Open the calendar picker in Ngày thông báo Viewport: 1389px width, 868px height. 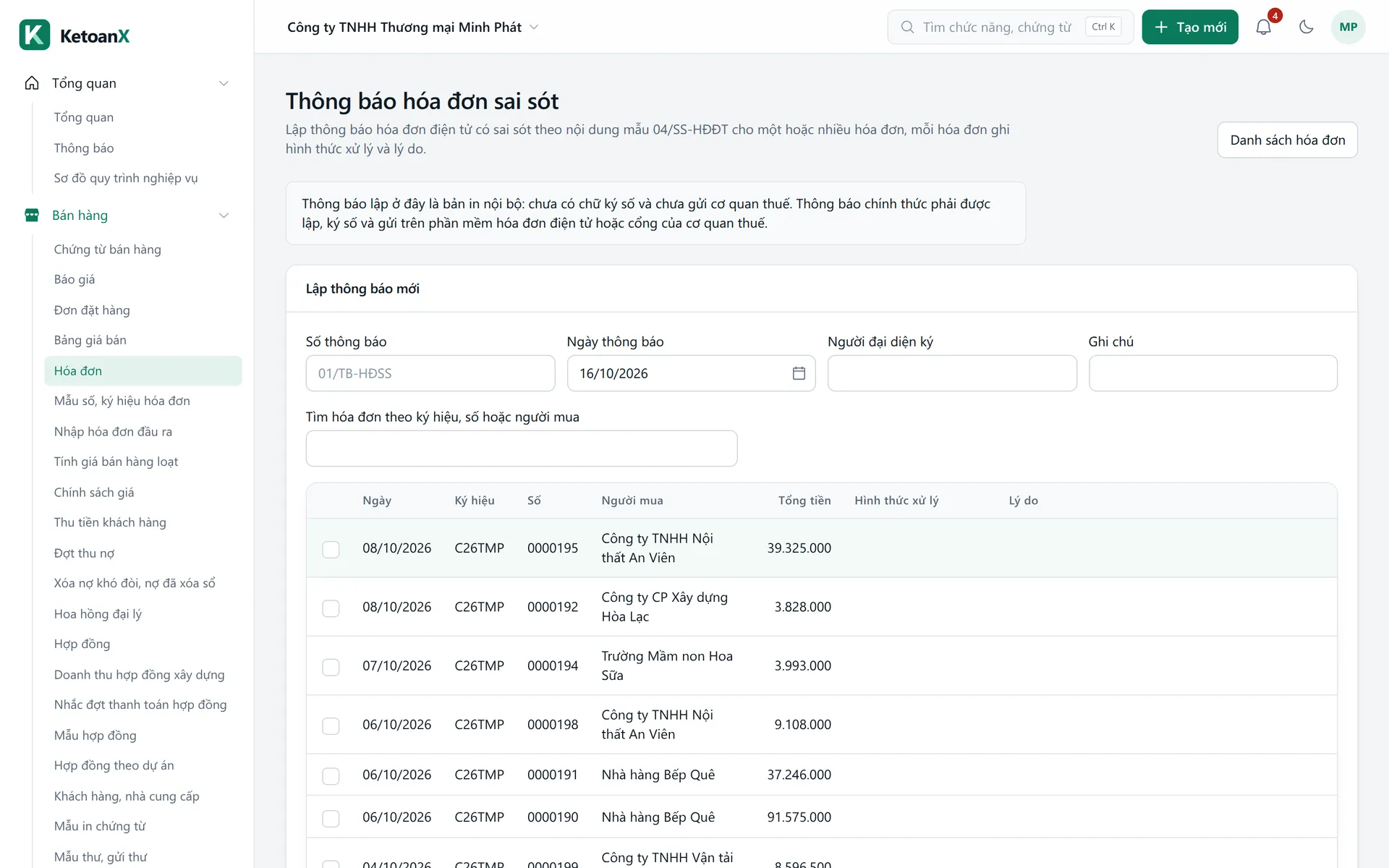click(799, 373)
